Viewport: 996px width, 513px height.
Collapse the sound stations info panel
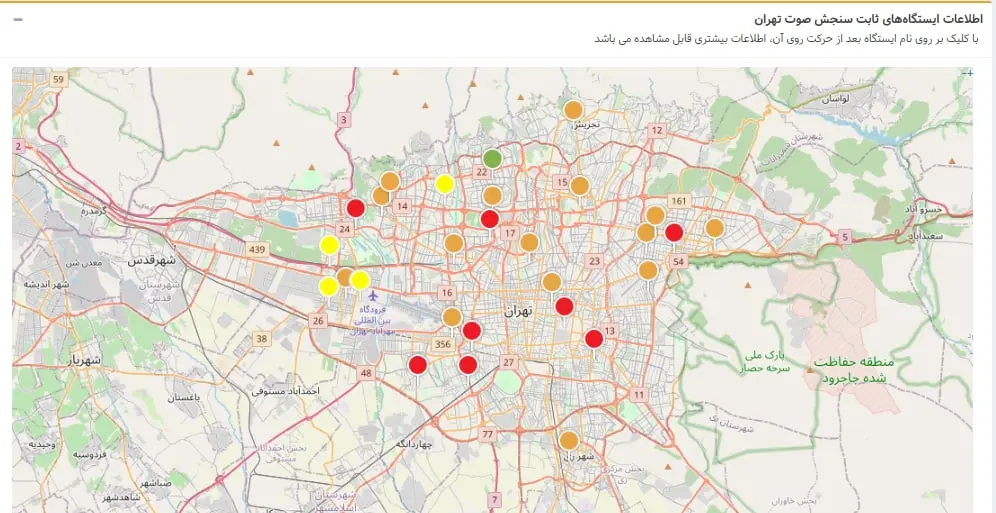18,19
